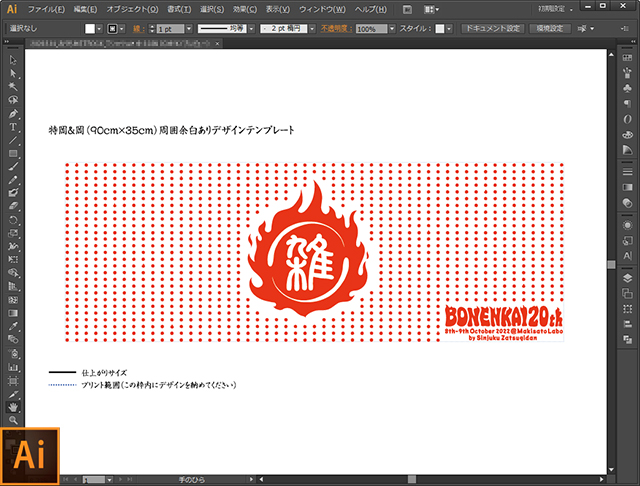The height and width of the screenshot is (486, 640).
Task: Select the Pen tool
Action: click(x=13, y=113)
